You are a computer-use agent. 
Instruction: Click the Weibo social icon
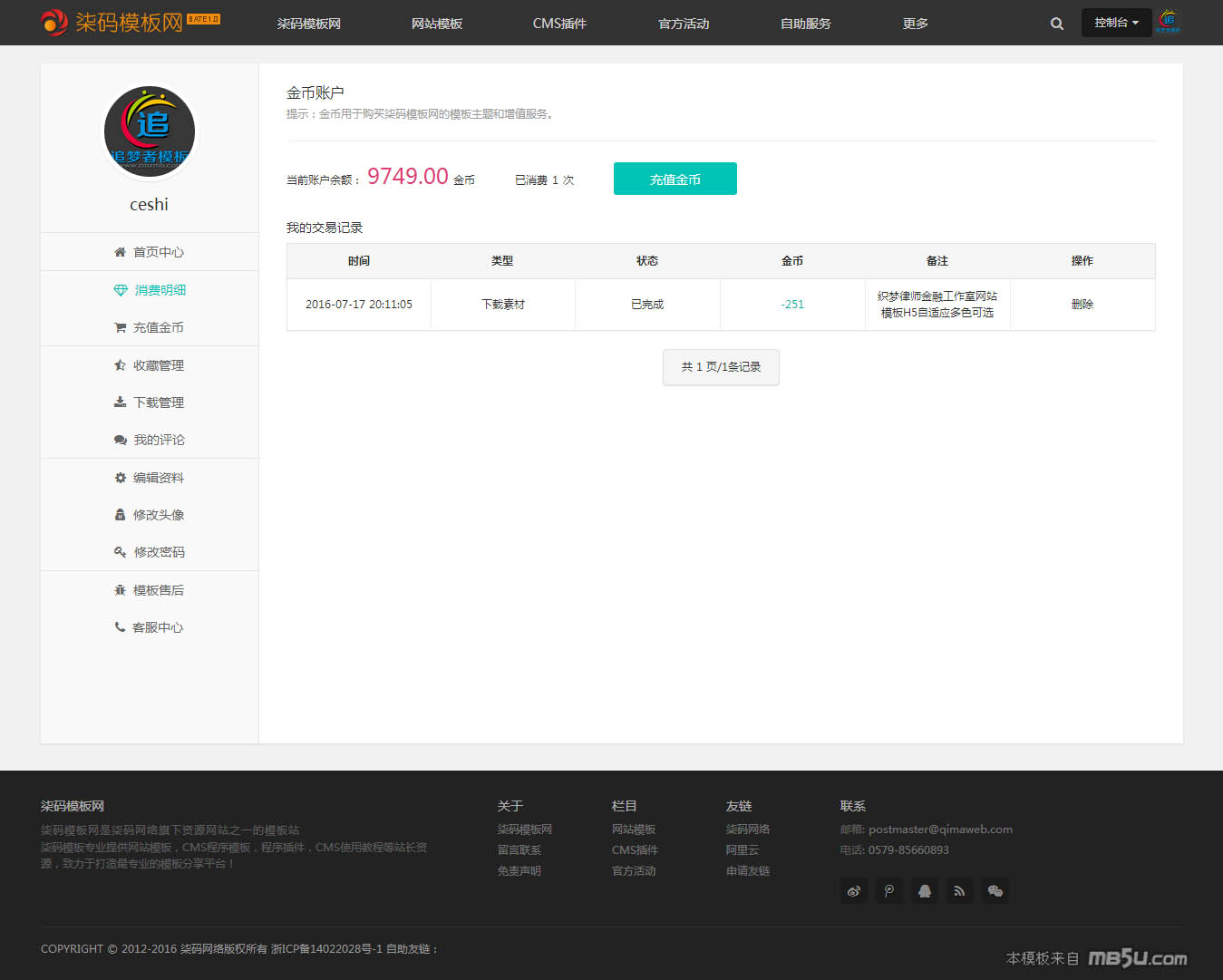pyautogui.click(x=853, y=891)
